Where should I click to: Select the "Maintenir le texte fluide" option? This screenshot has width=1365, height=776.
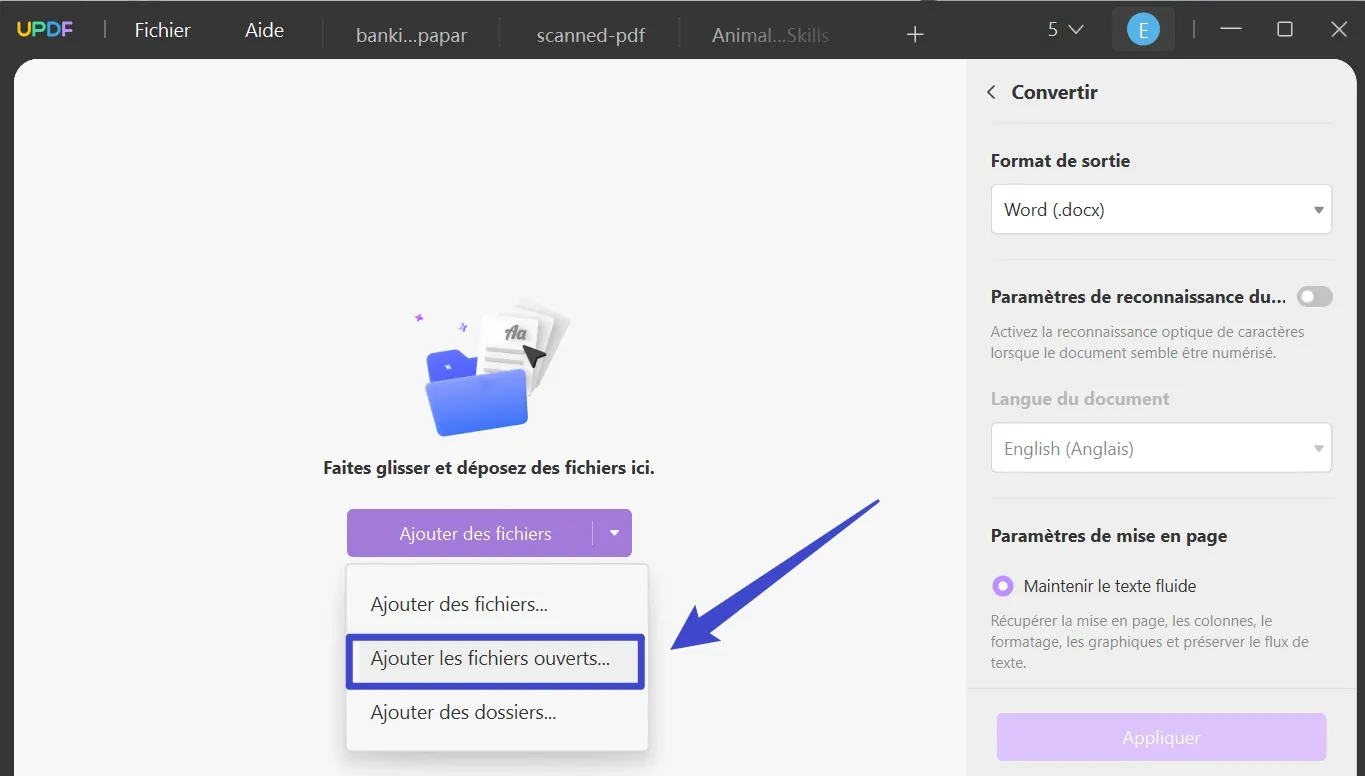[1002, 586]
